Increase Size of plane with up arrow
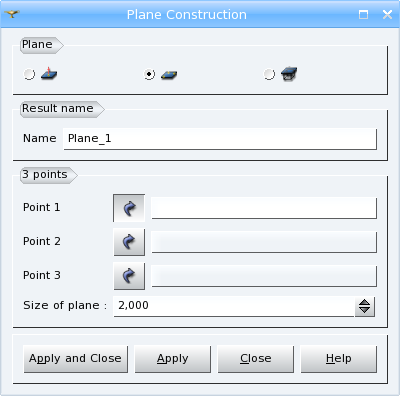Image resolution: width=400 pixels, height=396 pixels. tap(365, 303)
